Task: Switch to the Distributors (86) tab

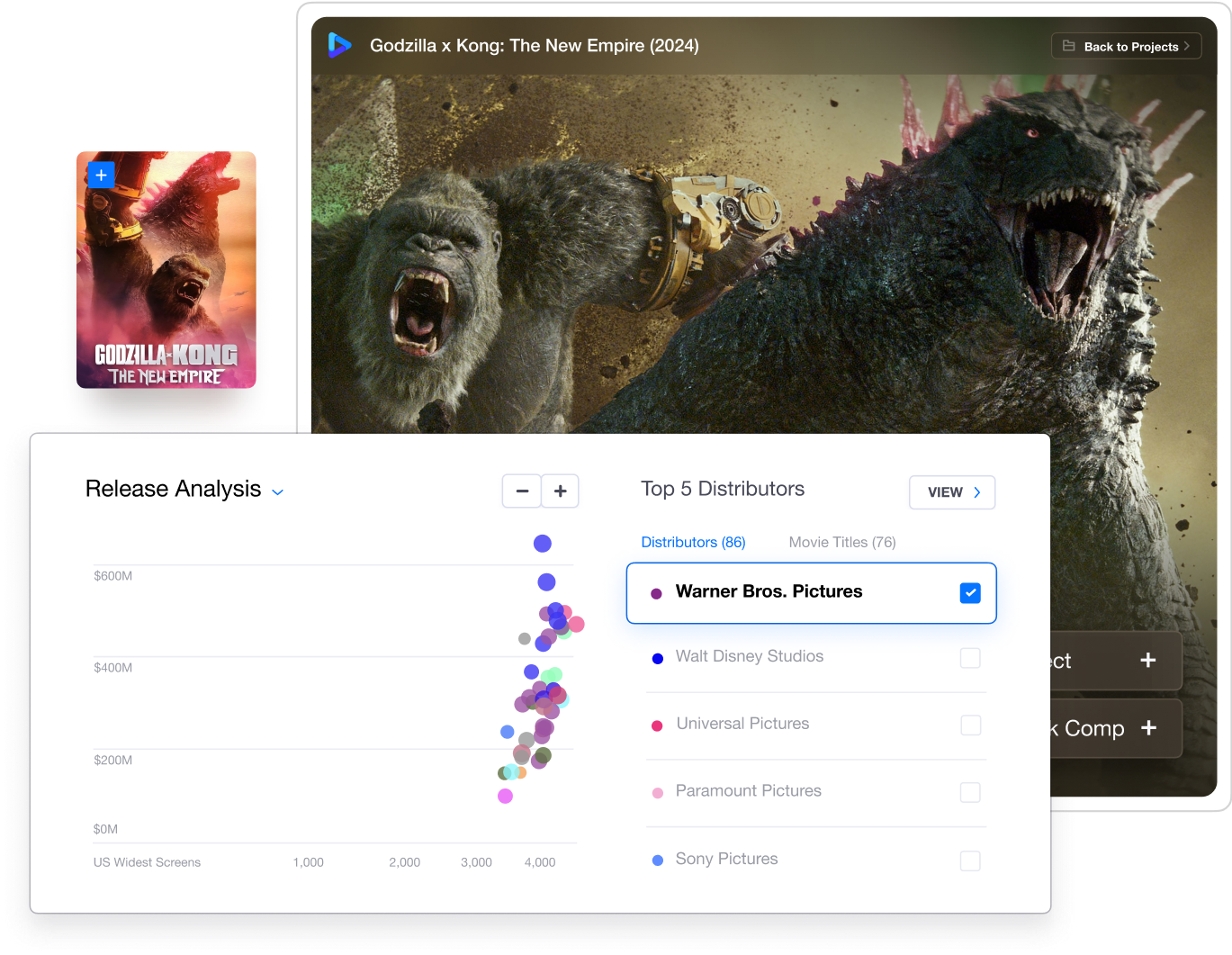Action: coord(693,542)
